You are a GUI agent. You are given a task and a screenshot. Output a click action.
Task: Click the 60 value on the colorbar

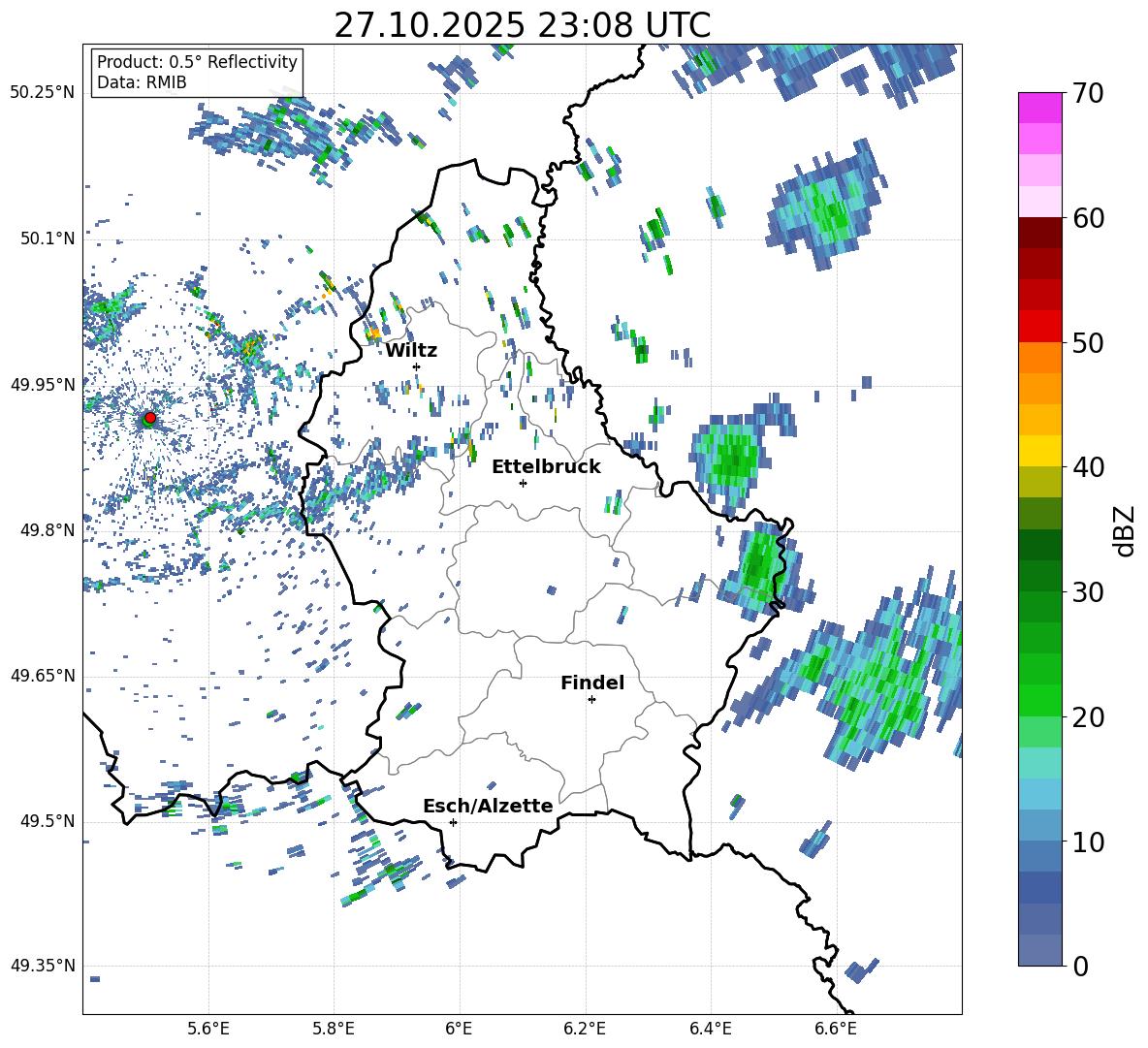(x=1087, y=218)
